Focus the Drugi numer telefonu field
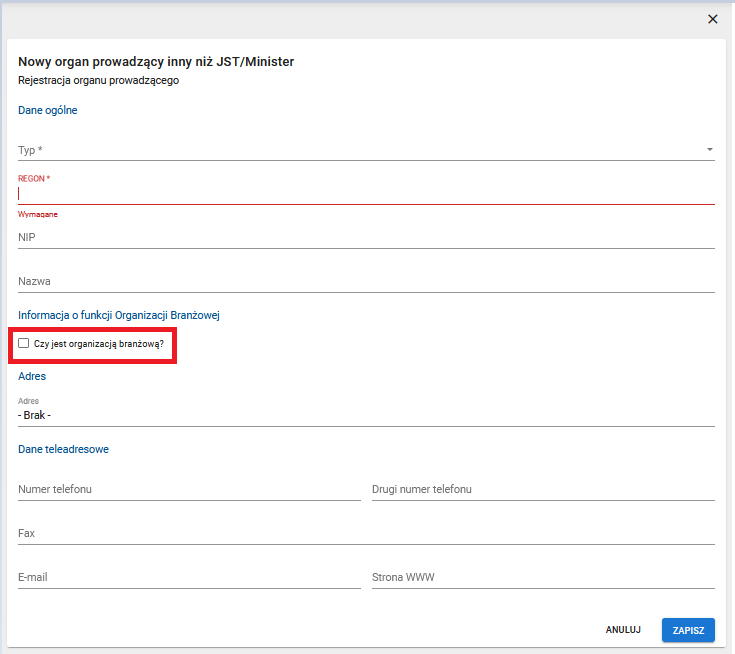This screenshot has height=654, width=735. pos(542,490)
